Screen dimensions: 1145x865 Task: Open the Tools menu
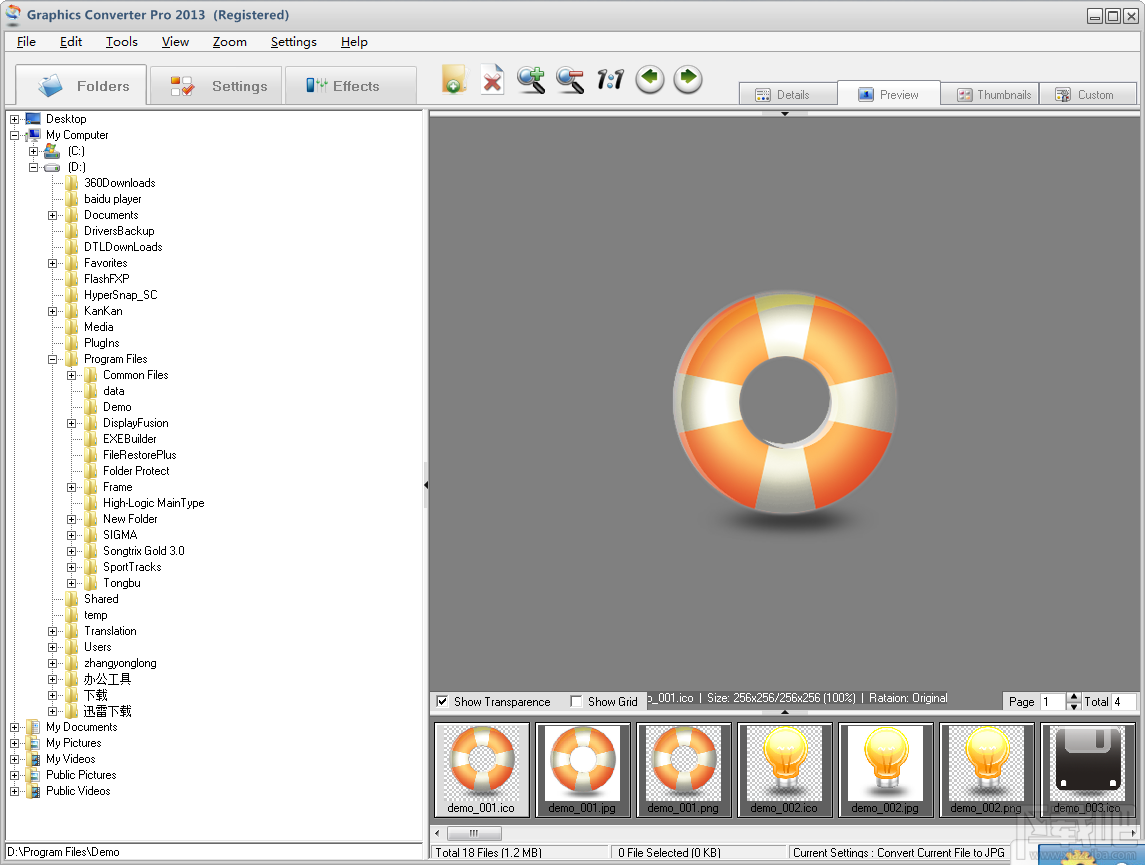[x=122, y=42]
